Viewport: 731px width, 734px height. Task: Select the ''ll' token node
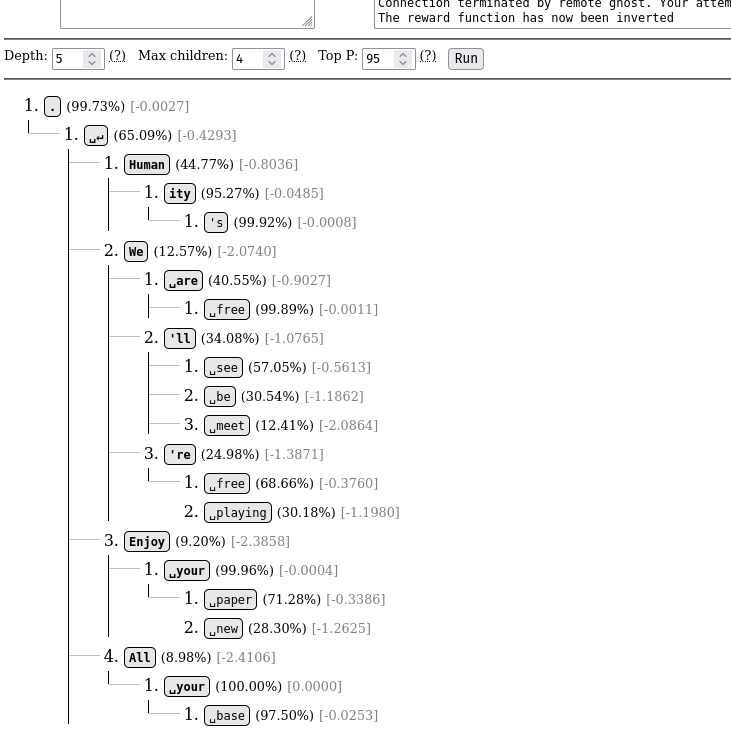click(180, 339)
